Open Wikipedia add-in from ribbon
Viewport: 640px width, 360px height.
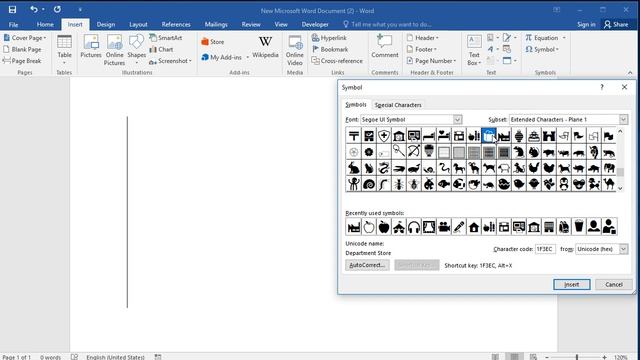pos(265,47)
